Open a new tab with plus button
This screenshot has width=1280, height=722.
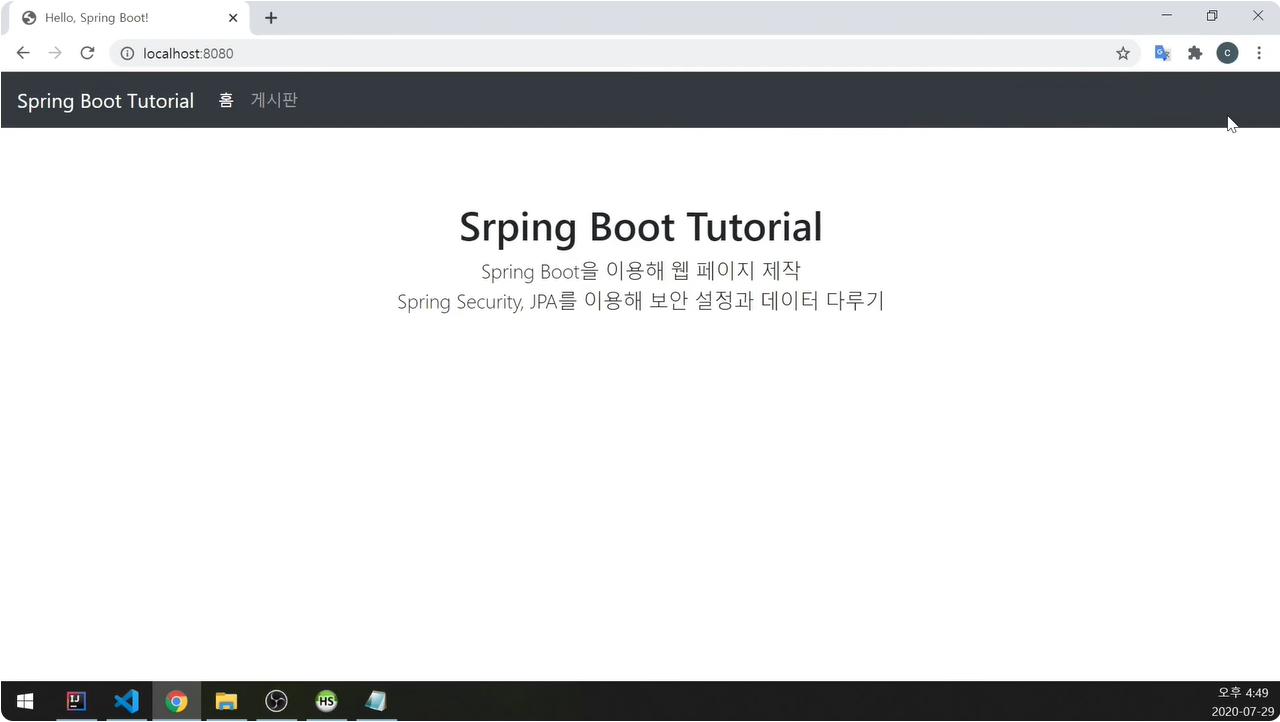271,18
